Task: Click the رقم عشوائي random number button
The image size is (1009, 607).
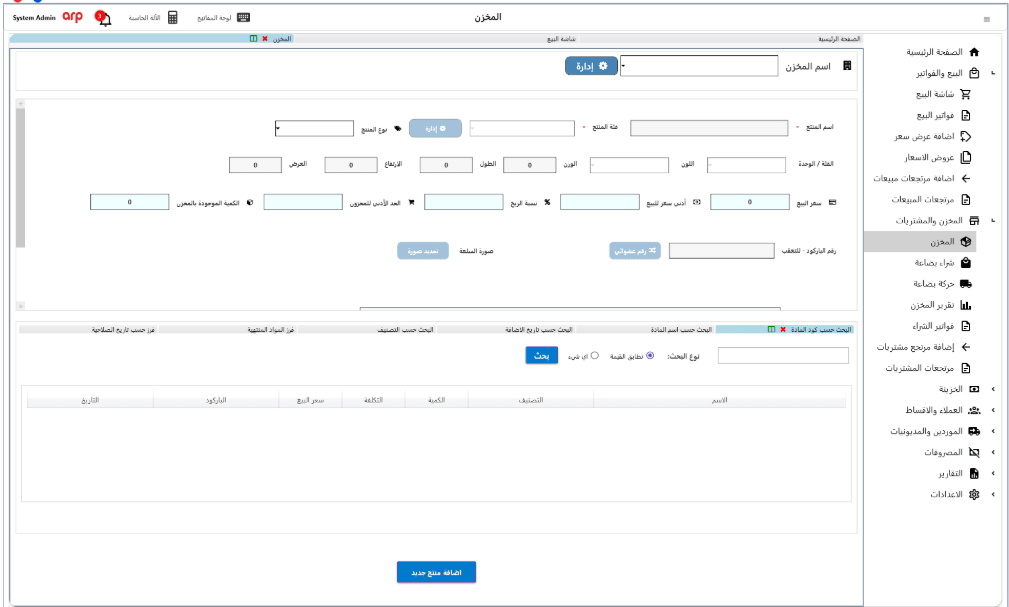Action: tap(635, 251)
